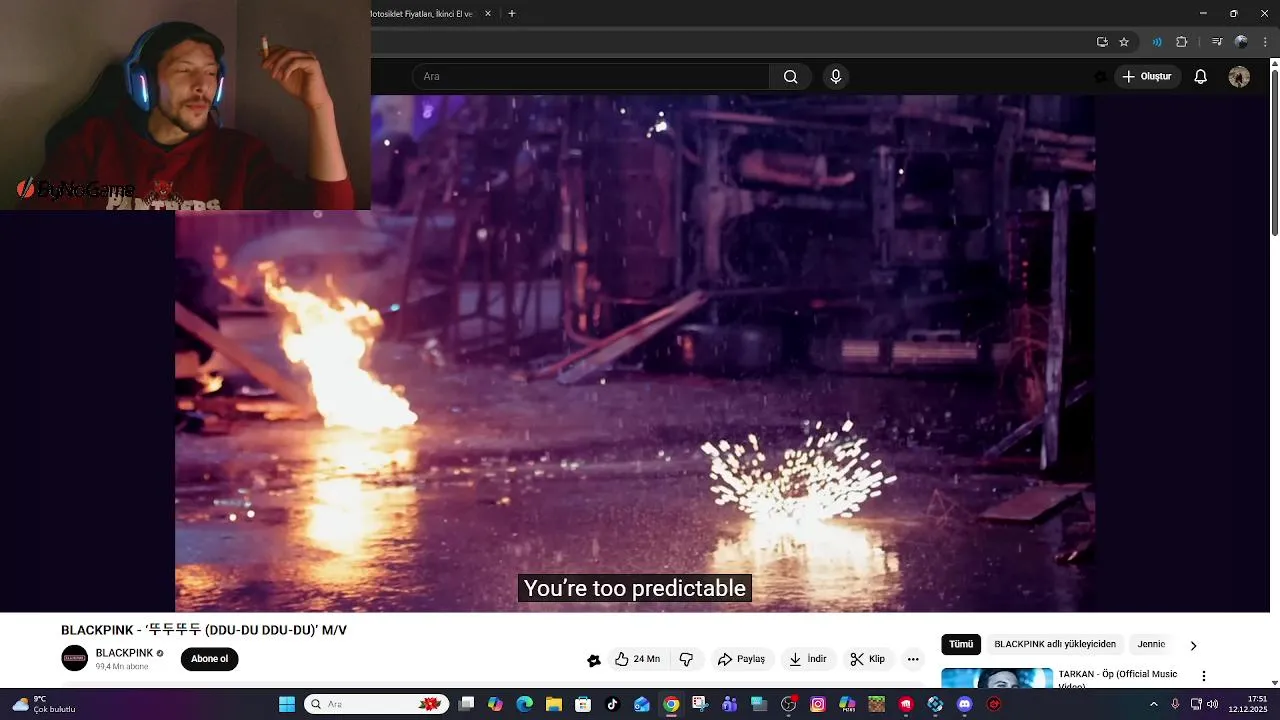The image size is (1280, 720).
Task: Open the YouTube account avatar menu
Action: 1239,77
